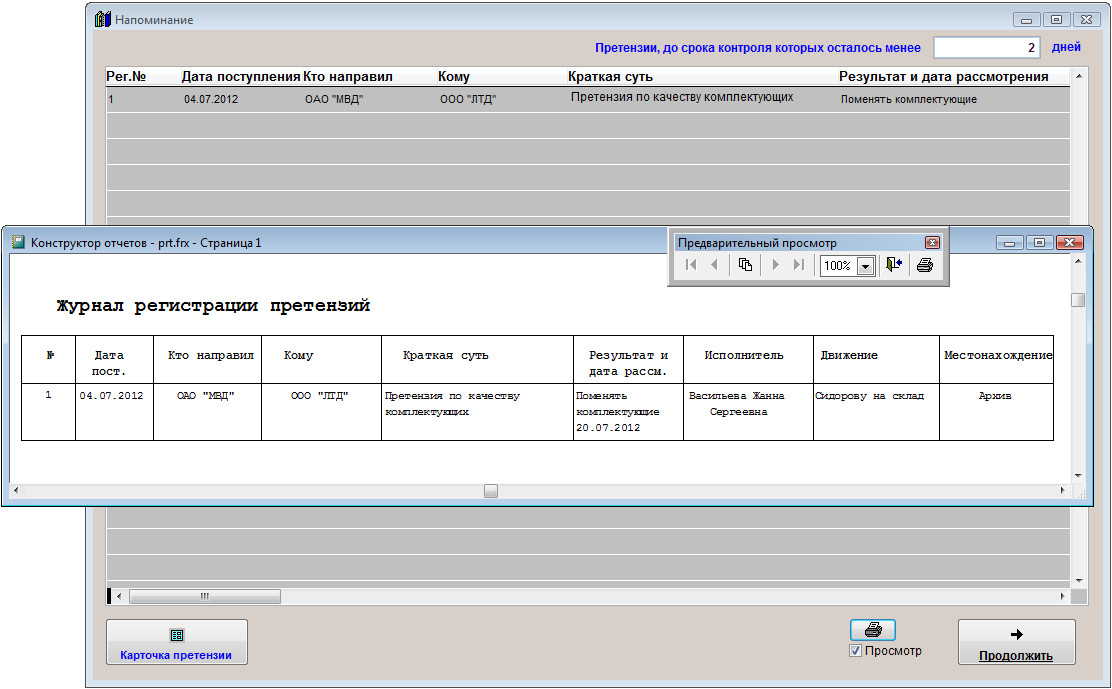The height and width of the screenshot is (689, 1112).
Task: Jump to last page in preview
Action: click(x=799, y=265)
